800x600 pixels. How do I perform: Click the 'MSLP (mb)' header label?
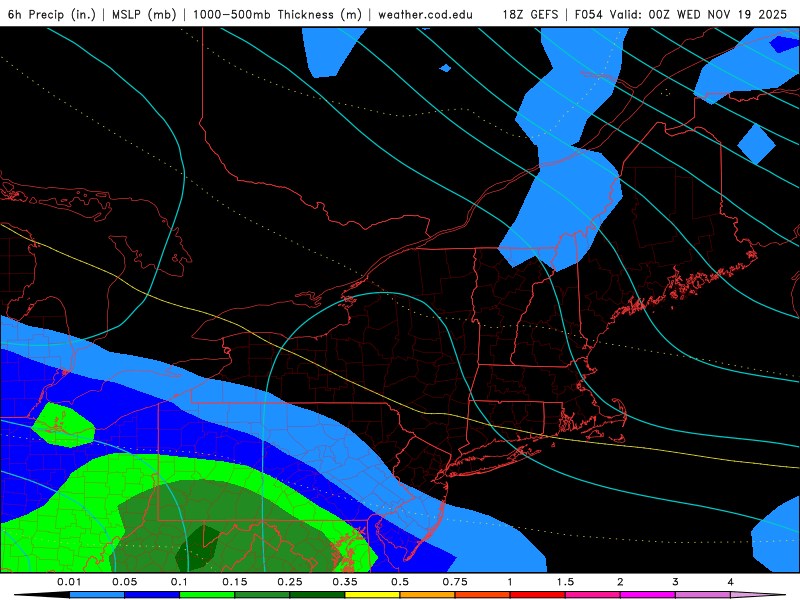144,14
